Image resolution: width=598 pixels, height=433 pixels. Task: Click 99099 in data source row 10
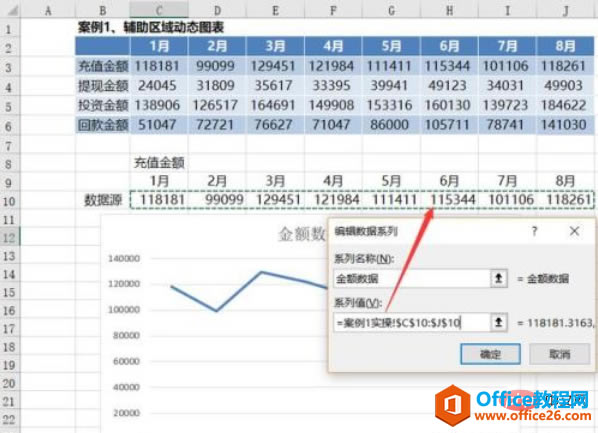(224, 200)
